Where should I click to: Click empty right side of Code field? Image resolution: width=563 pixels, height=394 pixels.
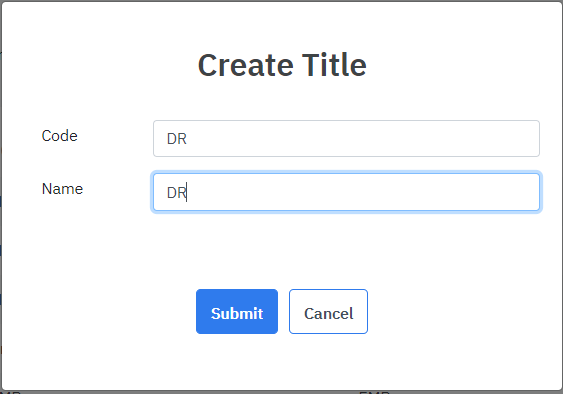[x=395, y=139]
